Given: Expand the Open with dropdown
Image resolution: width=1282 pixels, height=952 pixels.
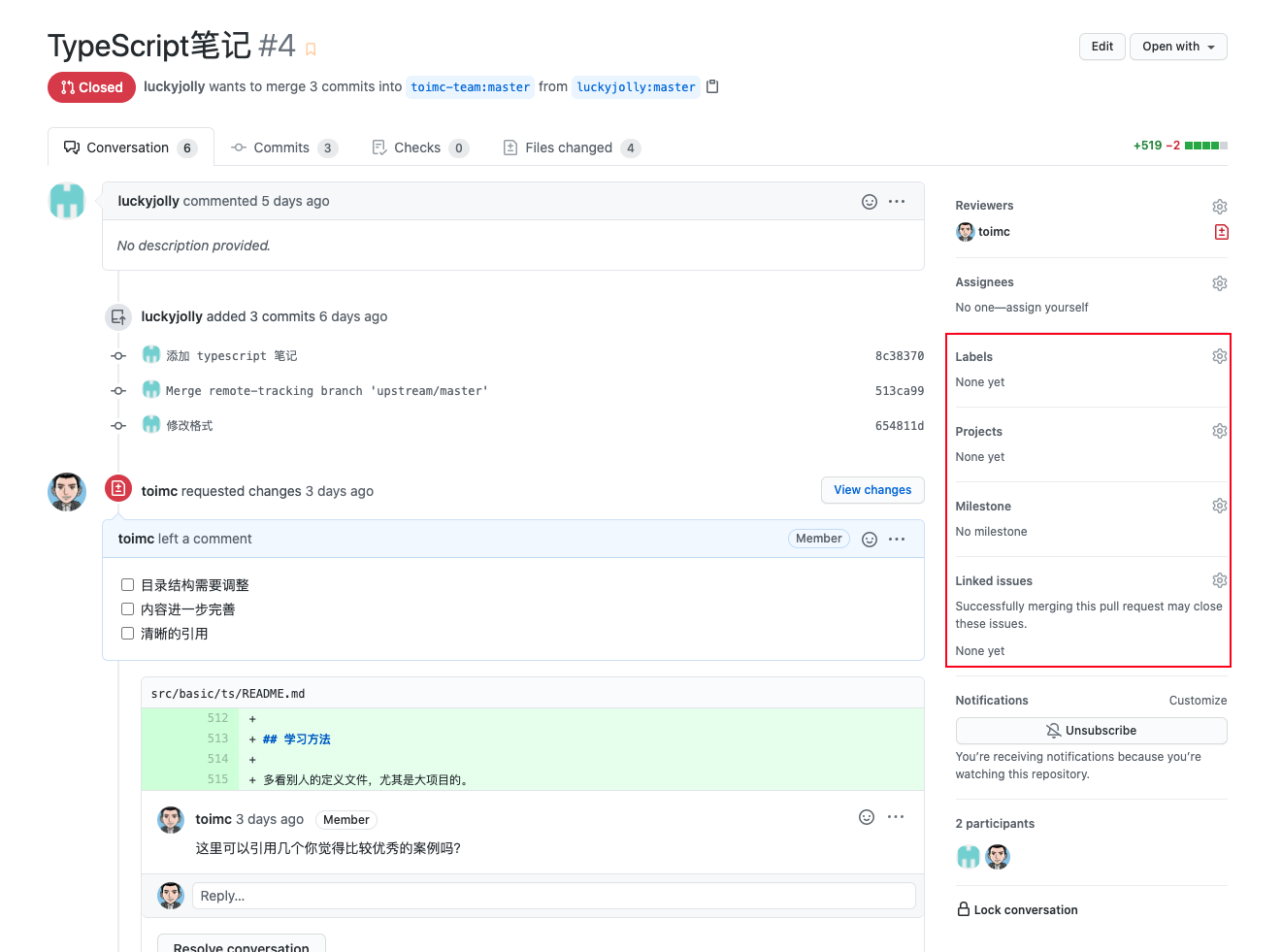Looking at the screenshot, I should (x=1177, y=47).
